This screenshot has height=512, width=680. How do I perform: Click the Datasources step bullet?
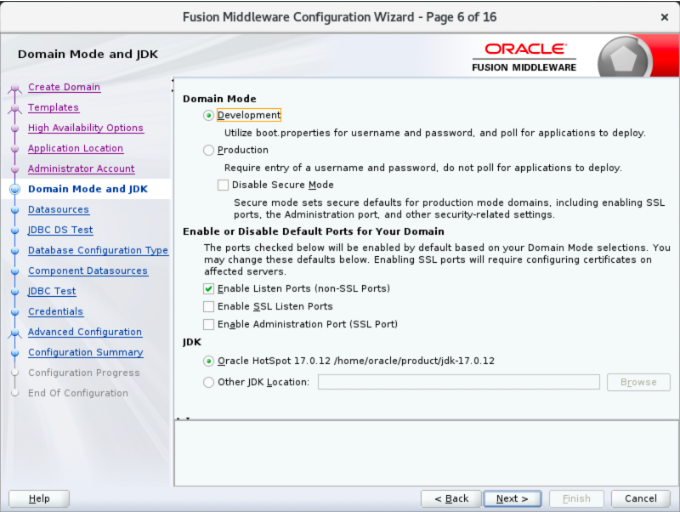[x=15, y=210]
